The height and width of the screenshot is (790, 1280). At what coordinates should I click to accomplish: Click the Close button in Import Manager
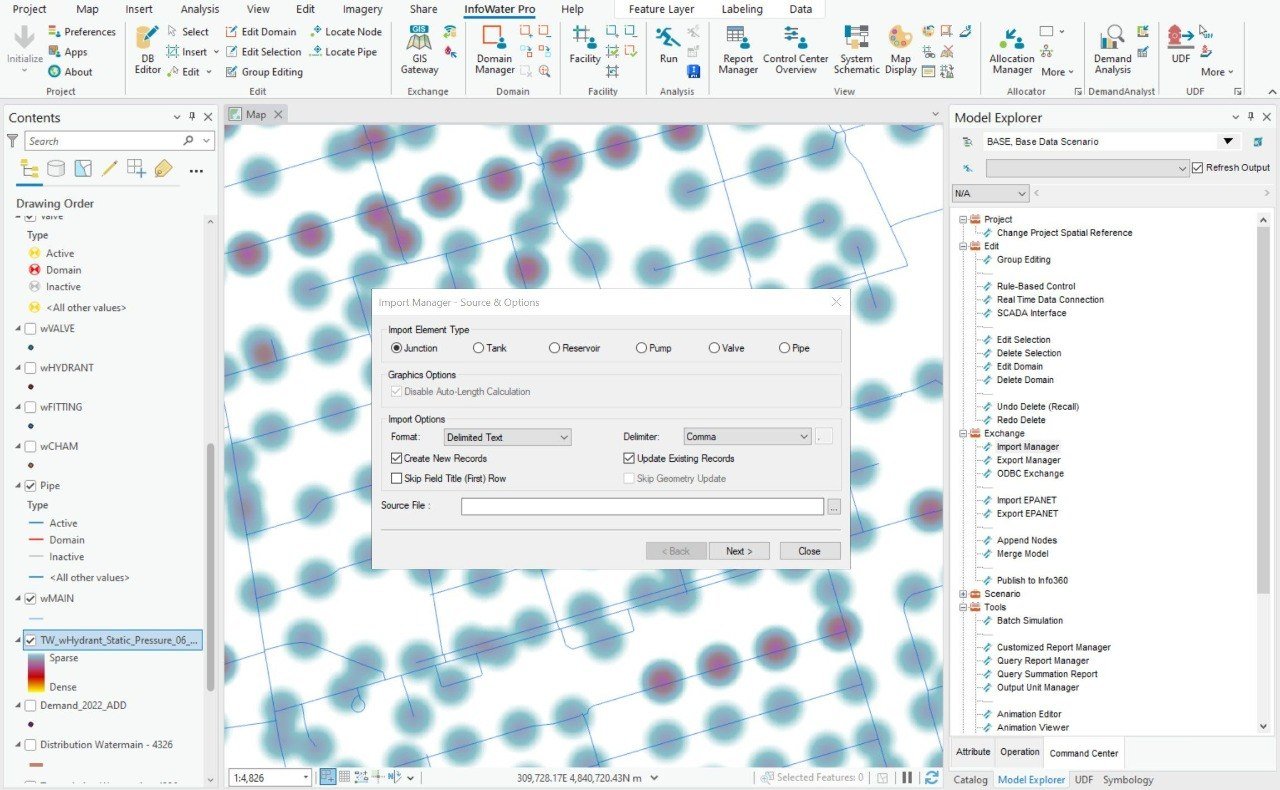pos(810,551)
